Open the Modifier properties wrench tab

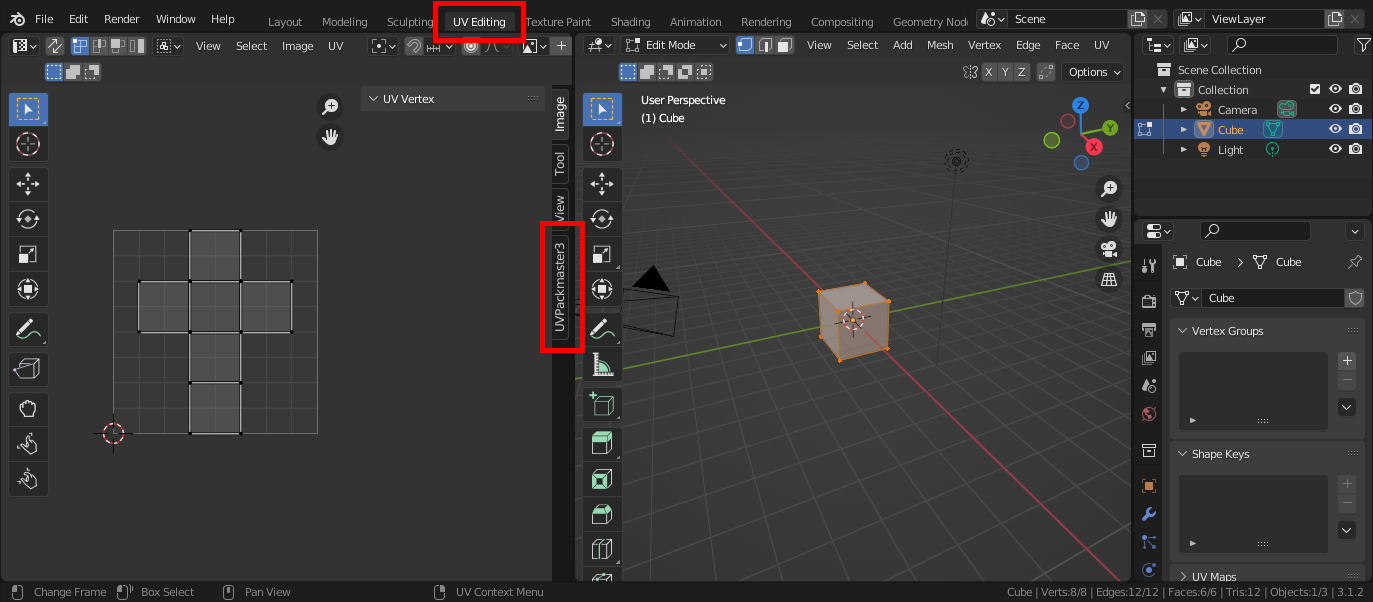(x=1149, y=514)
